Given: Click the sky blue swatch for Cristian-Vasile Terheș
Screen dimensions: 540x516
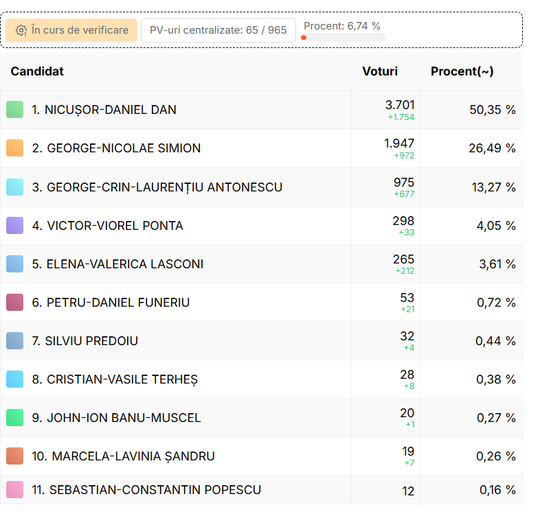Looking at the screenshot, I should 15,379.
